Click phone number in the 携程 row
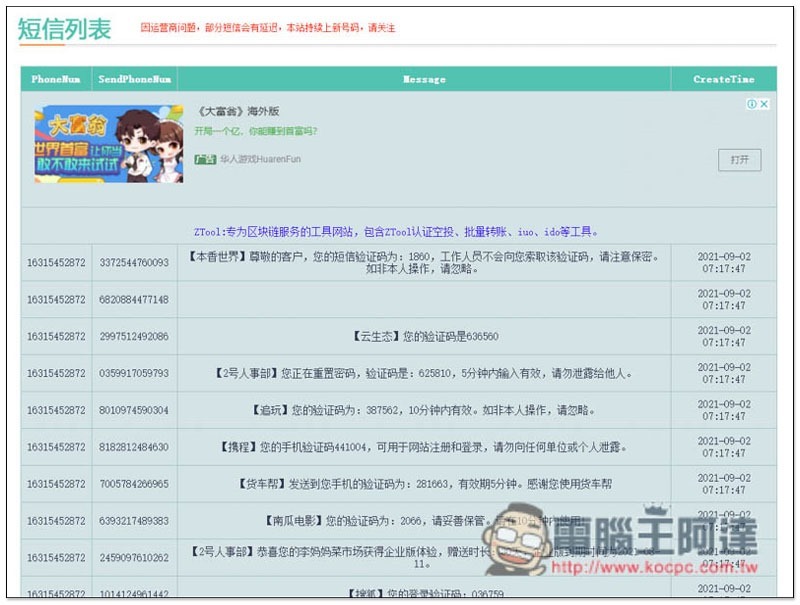Image resolution: width=800 pixels, height=605 pixels. (x=56, y=447)
